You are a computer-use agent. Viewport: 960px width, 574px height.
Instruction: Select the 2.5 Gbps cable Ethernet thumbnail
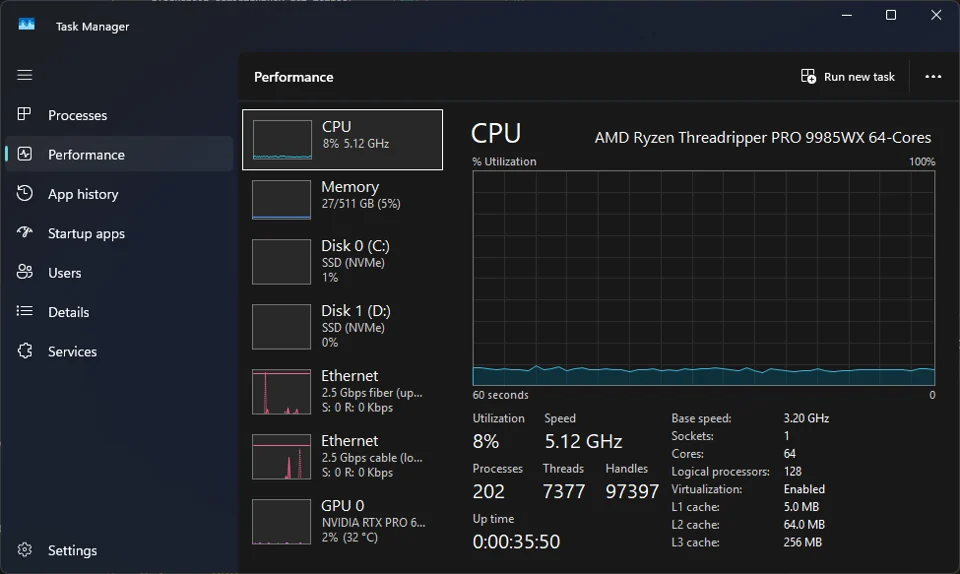[x=282, y=457]
